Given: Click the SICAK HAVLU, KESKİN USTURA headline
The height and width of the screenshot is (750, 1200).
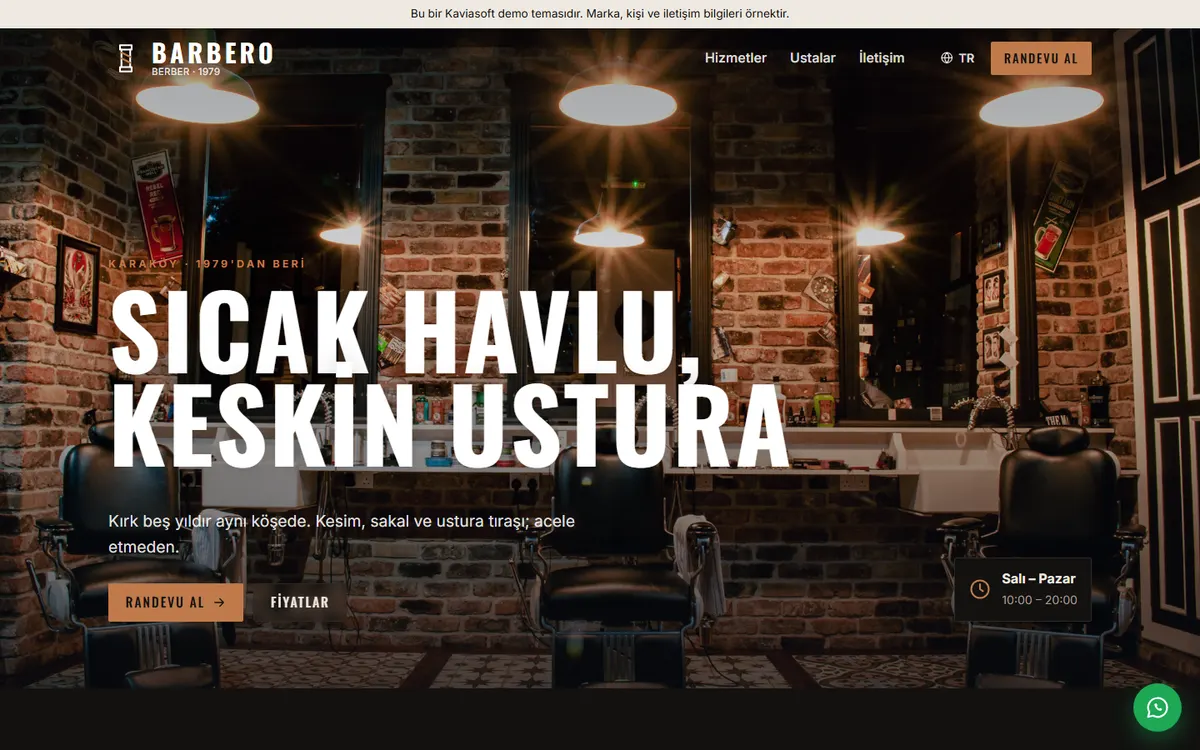Looking at the screenshot, I should pos(449,379).
